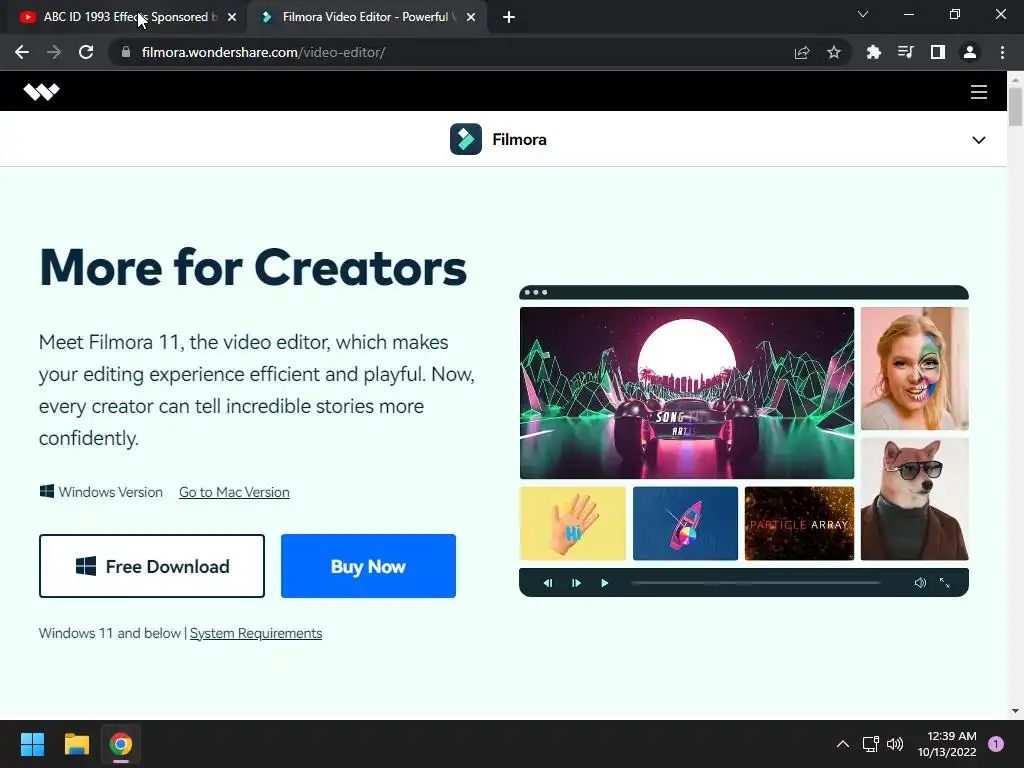1024x768 pixels.
Task: Open File Explorer from taskbar
Action: tap(76, 744)
